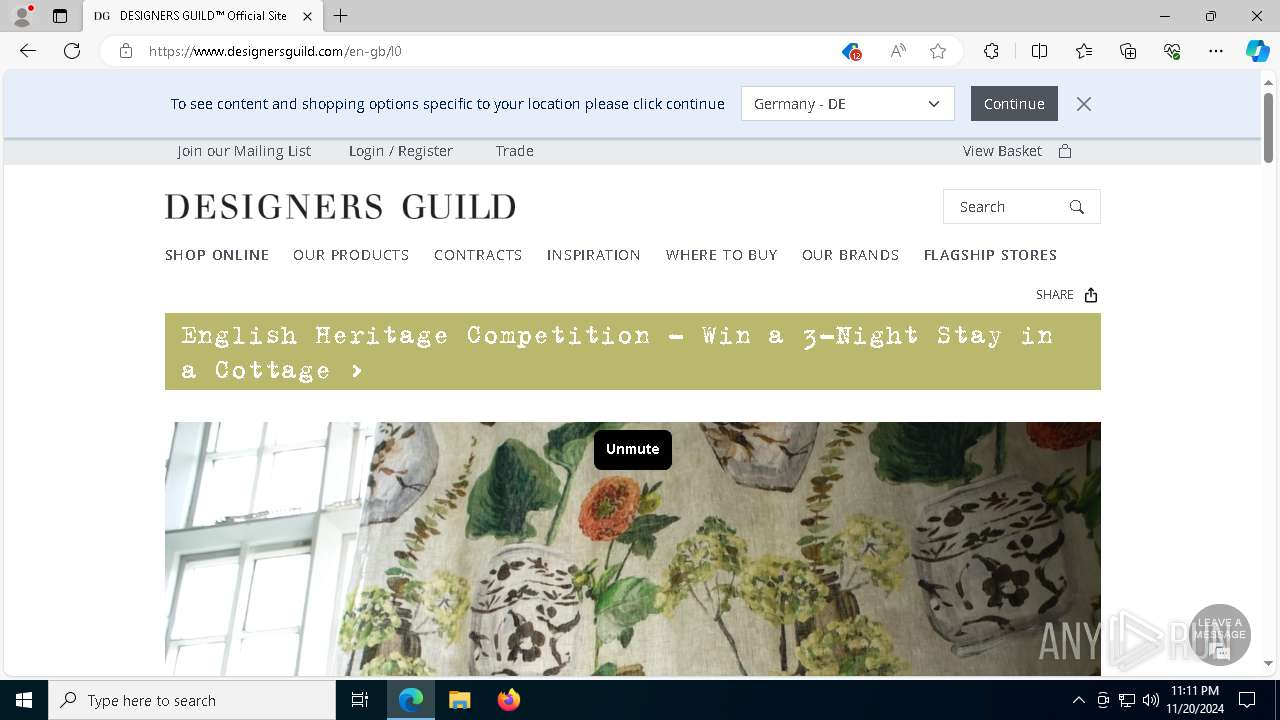Click the search magnifier icon
1280x720 pixels.
click(x=1077, y=207)
